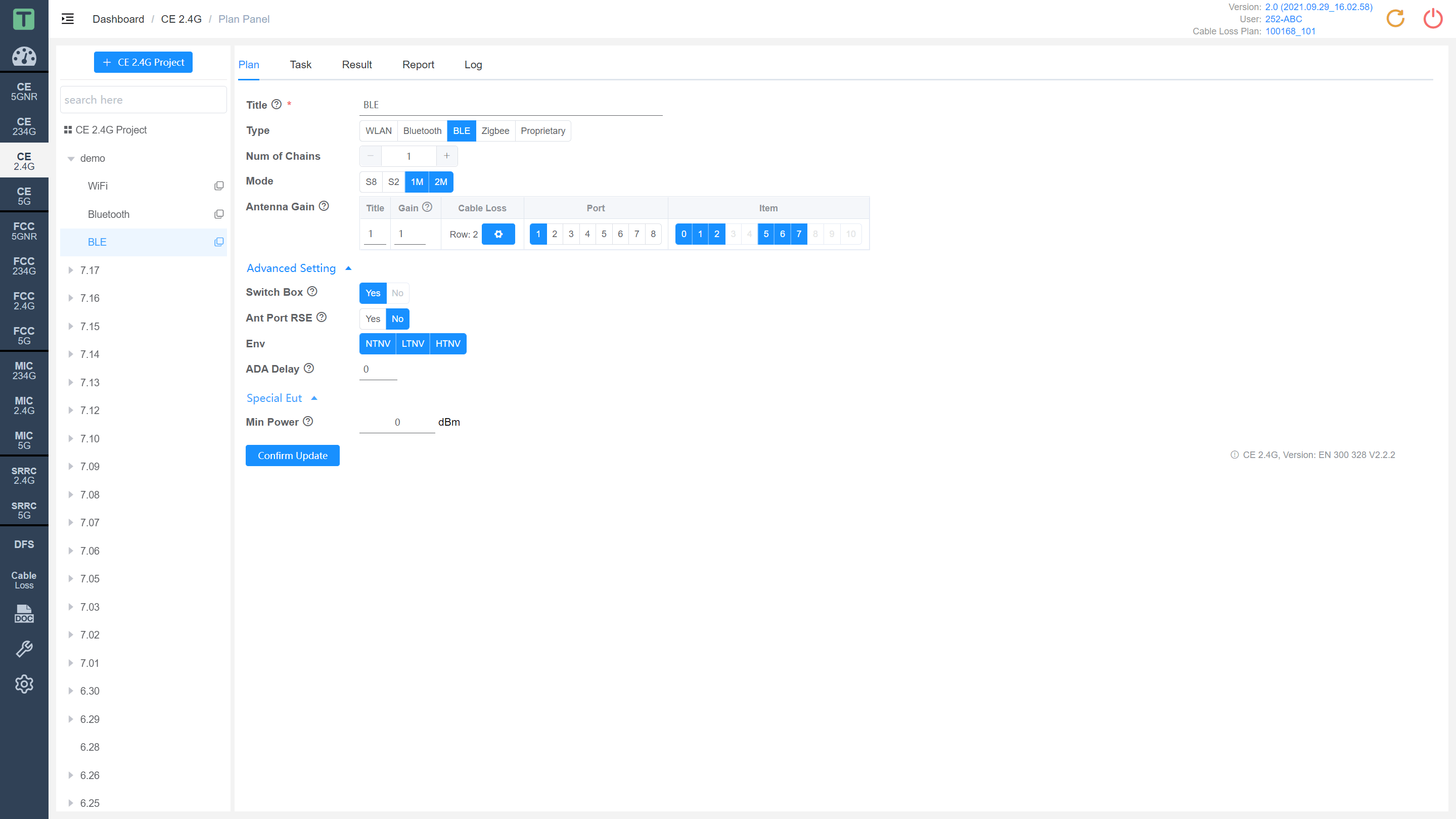This screenshot has width=1456, height=819.
Task: Go to Dashboard breadcrumb
Action: tap(118, 19)
